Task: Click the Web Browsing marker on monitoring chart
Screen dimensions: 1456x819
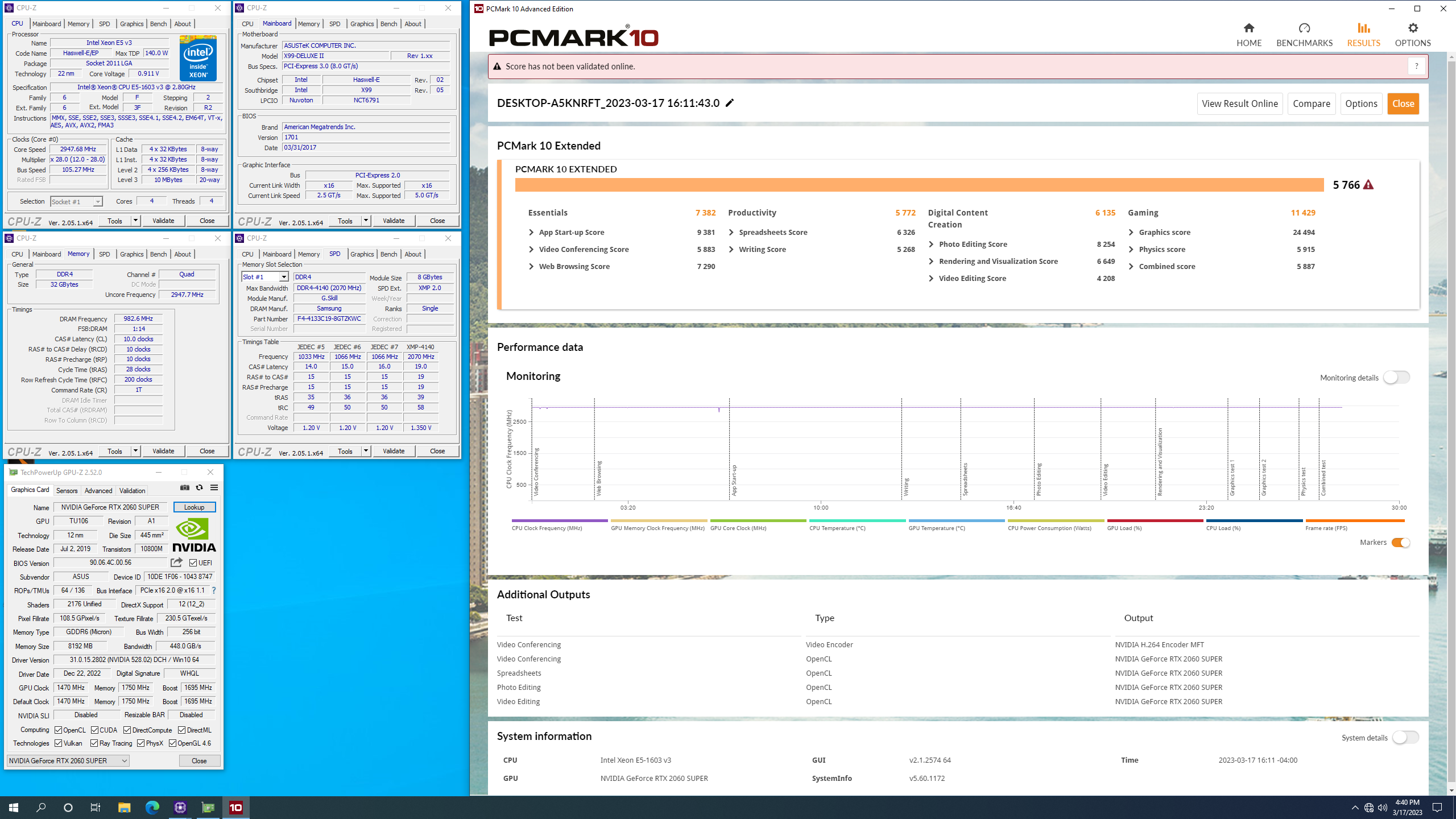Action: click(598, 478)
